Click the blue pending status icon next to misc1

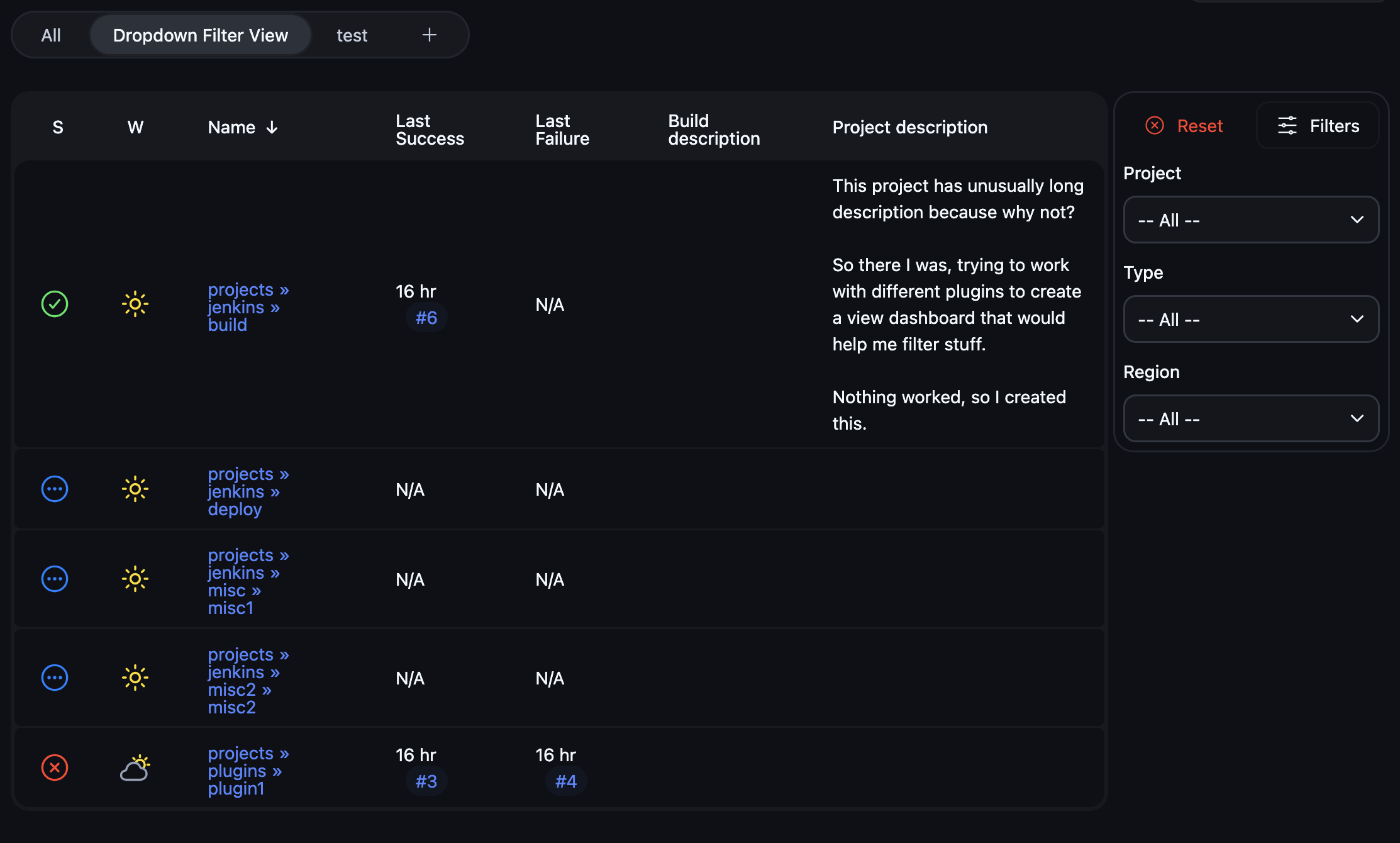[x=55, y=579]
